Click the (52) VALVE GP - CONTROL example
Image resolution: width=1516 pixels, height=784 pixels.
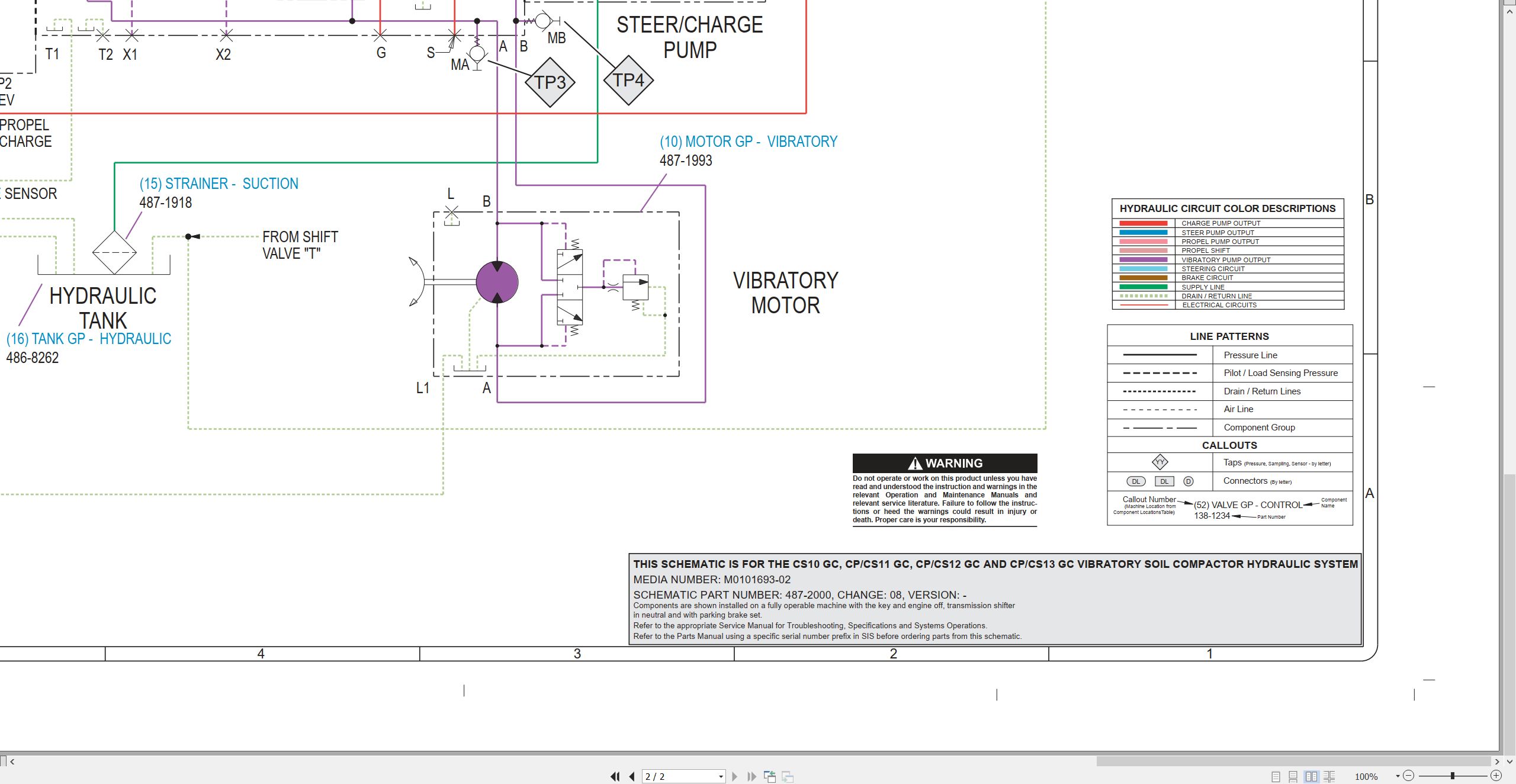(1248, 505)
